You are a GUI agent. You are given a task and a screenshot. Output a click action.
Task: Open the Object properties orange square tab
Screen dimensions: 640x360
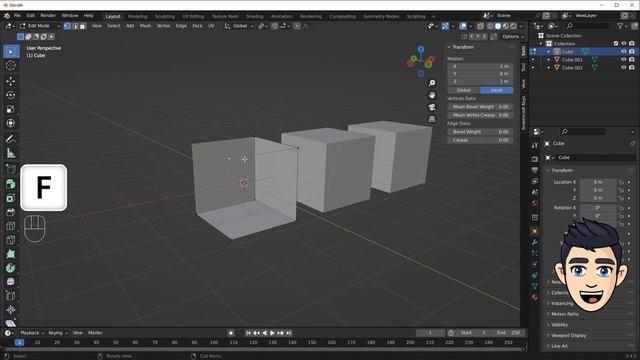[535, 231]
